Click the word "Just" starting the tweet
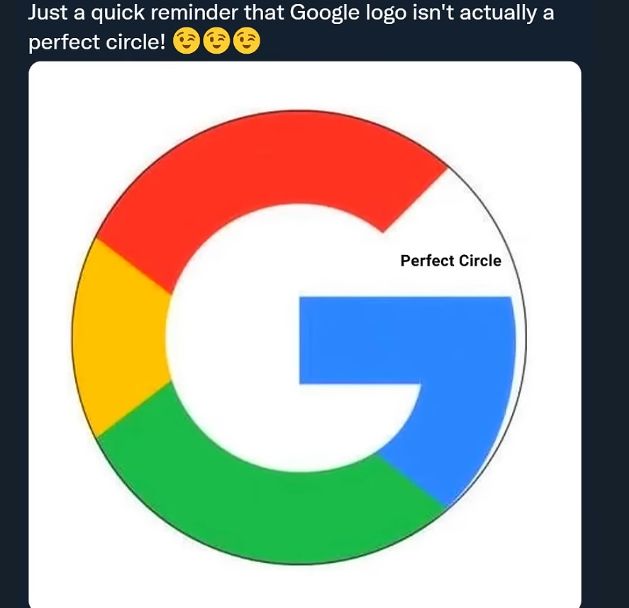 tap(47, 14)
